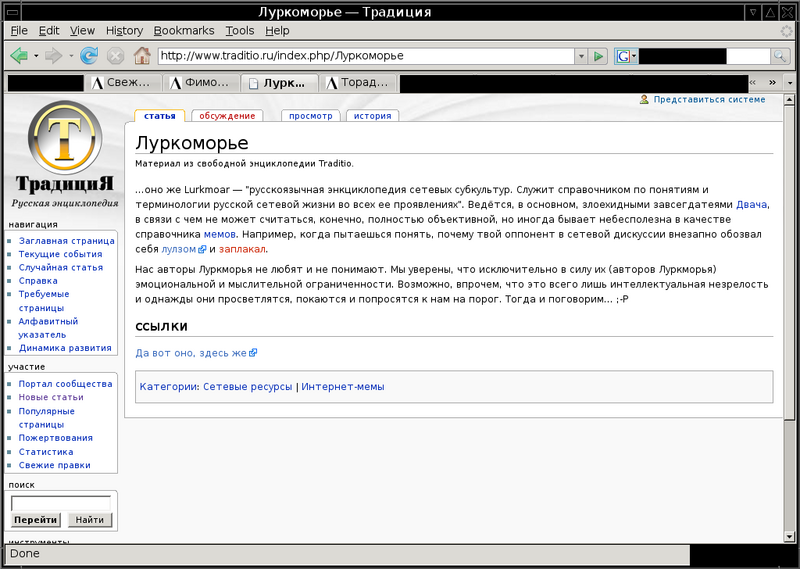Go to Заглавная страница in sidebar
800x569 pixels.
(x=67, y=240)
